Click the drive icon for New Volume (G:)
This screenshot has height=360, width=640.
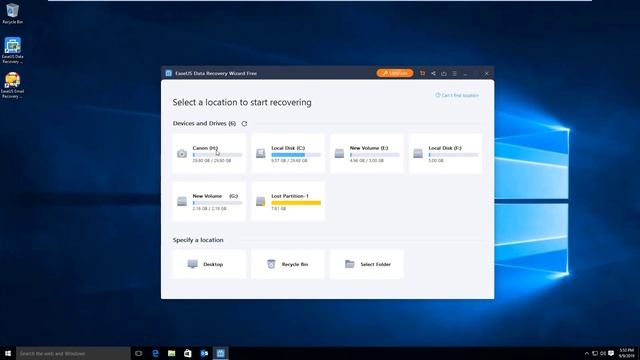(x=182, y=201)
